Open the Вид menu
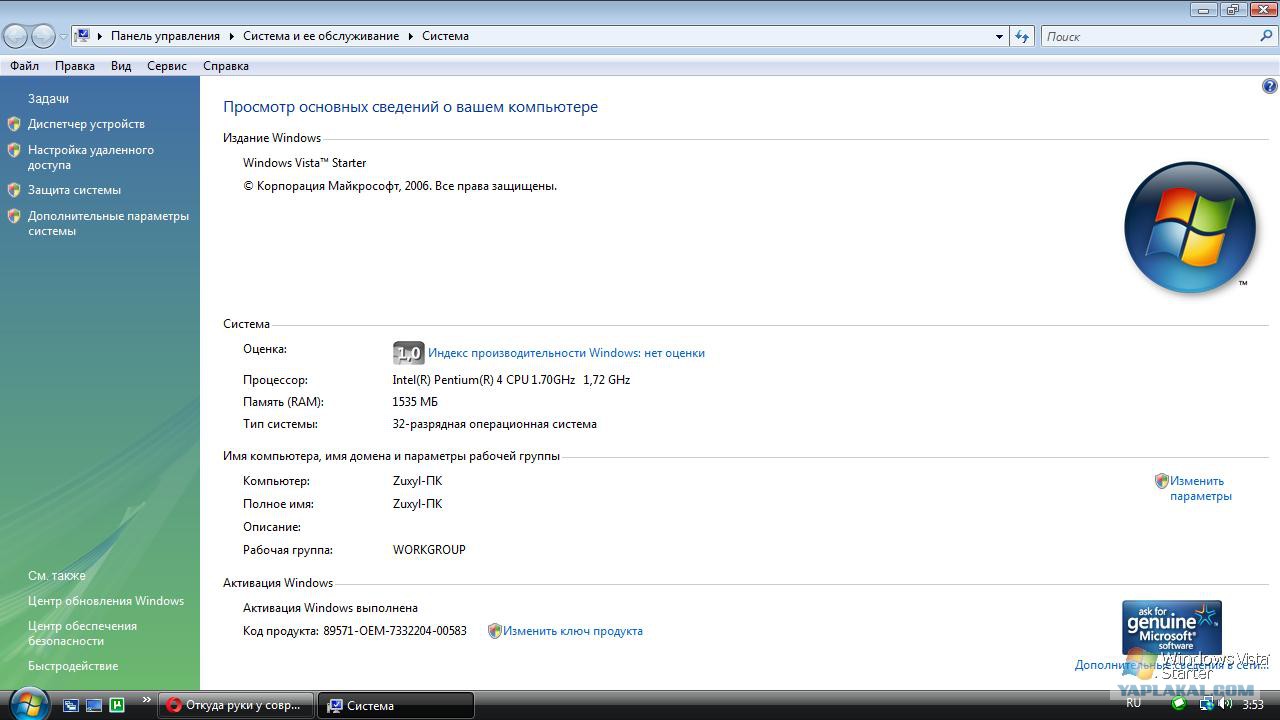 [121, 66]
